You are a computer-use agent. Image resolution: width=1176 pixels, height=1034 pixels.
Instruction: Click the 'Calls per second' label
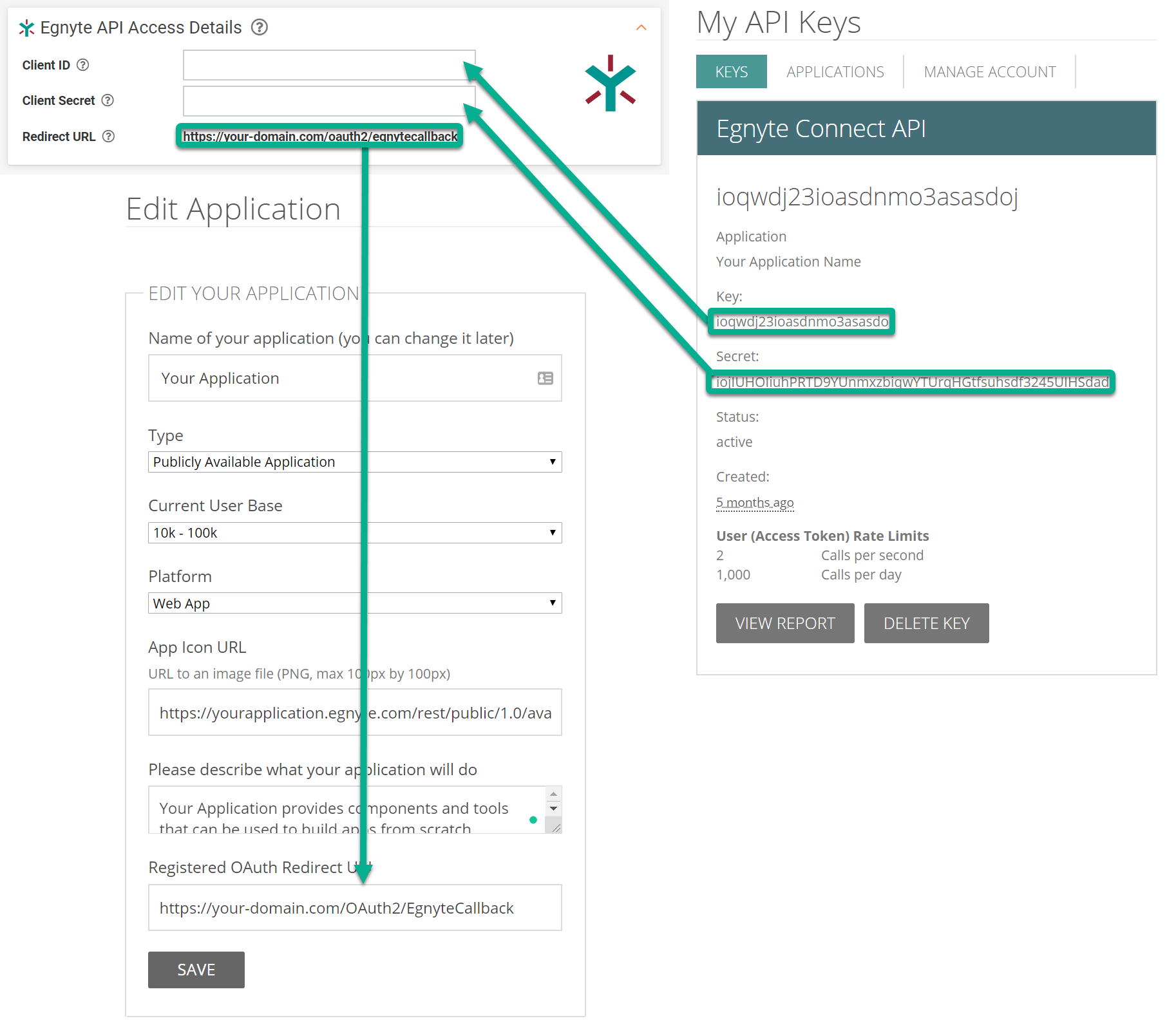point(872,555)
